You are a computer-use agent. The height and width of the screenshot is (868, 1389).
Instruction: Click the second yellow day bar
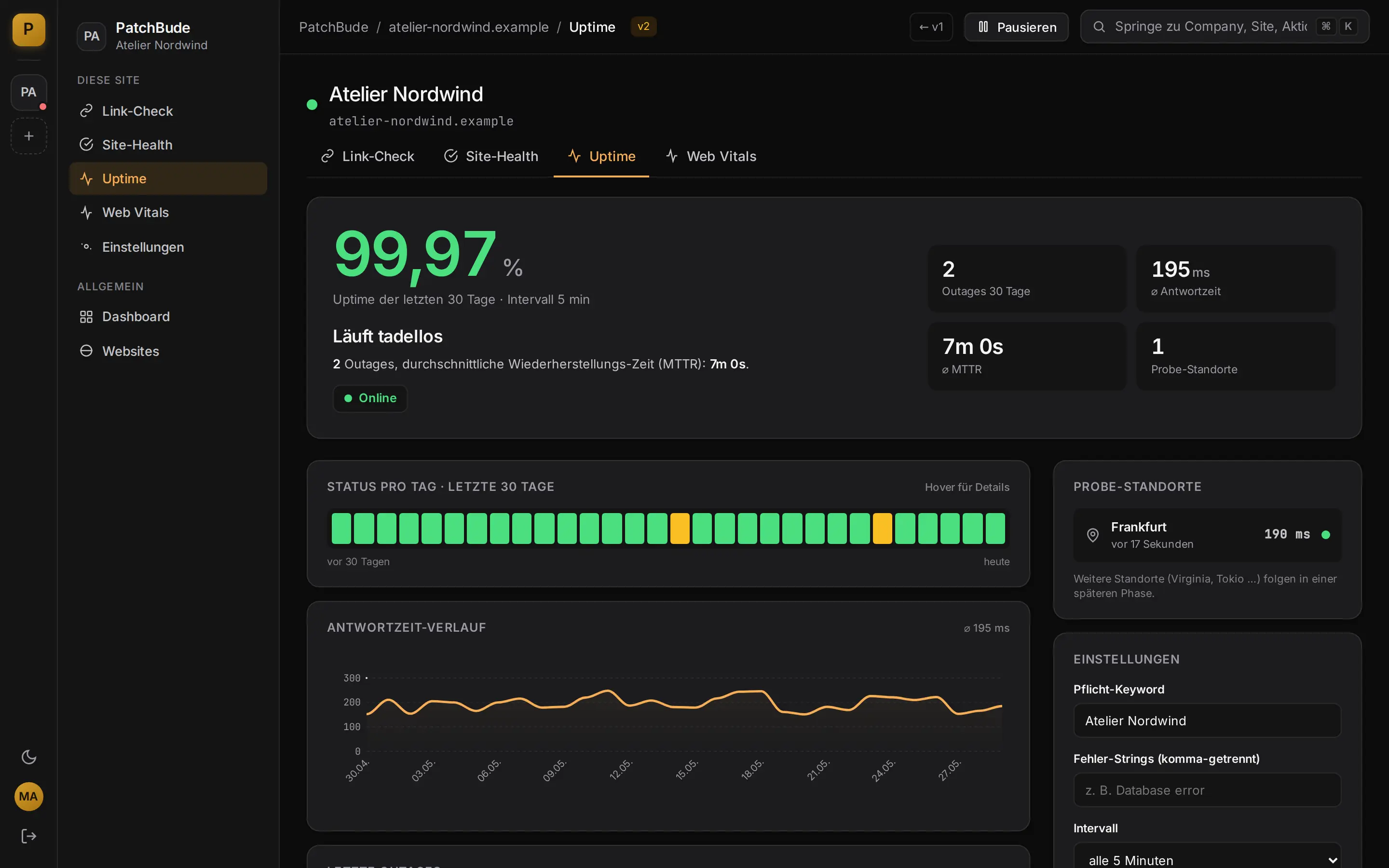pos(882,528)
